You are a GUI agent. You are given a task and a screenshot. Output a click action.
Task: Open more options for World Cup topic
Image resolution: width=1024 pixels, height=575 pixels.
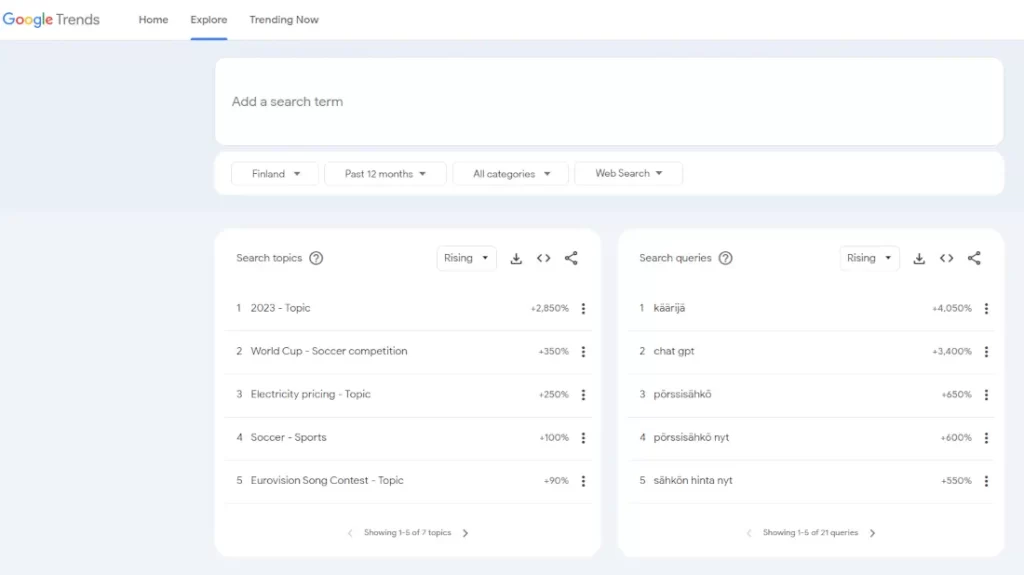pos(583,352)
